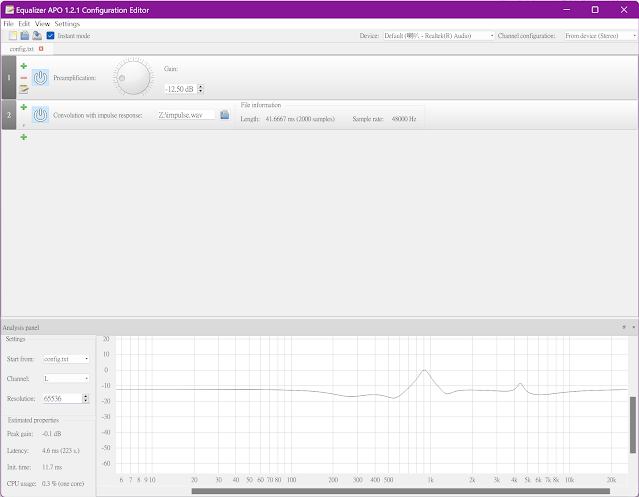Close the Analysis panel

point(633,327)
